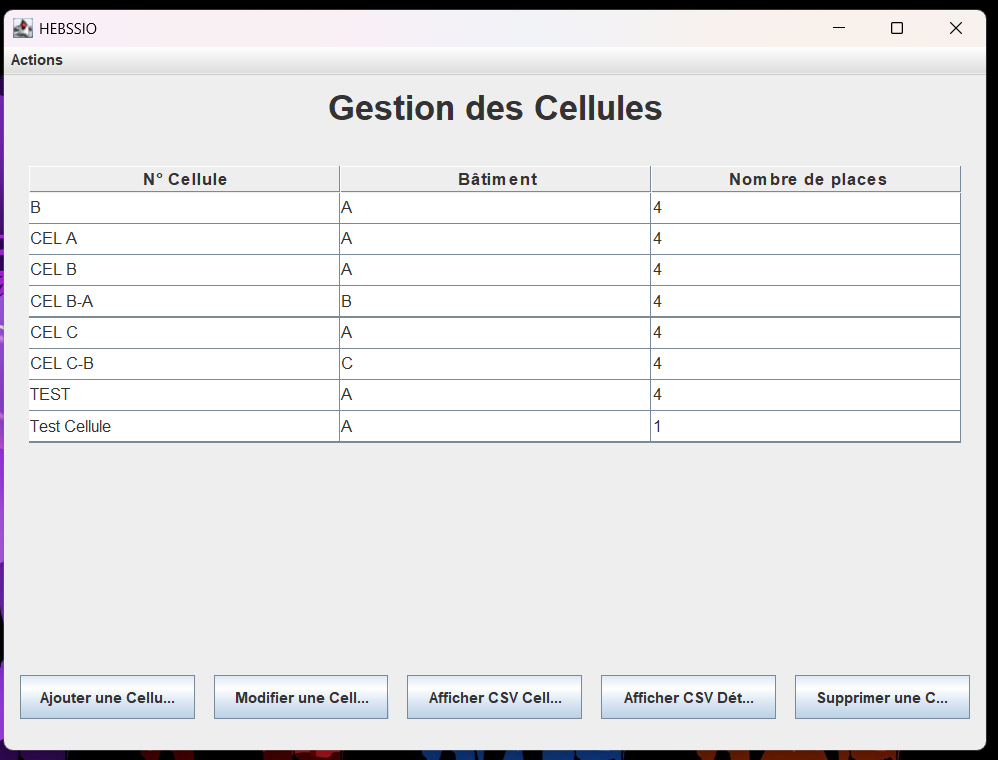
Task: Minimize the HEBSSIO window
Action: tap(838, 29)
